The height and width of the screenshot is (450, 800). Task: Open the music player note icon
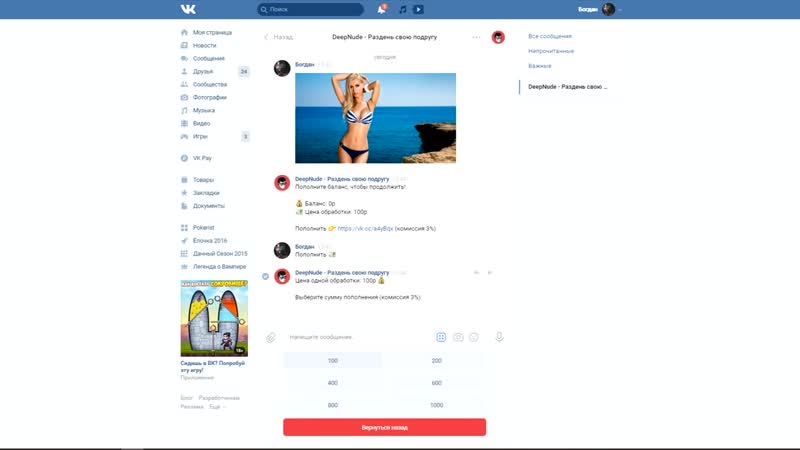coord(403,9)
